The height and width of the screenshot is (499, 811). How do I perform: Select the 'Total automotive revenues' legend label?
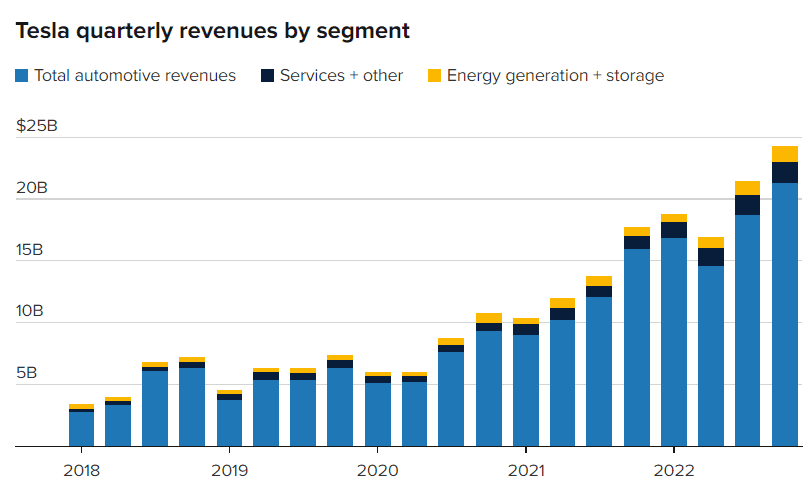pos(135,75)
